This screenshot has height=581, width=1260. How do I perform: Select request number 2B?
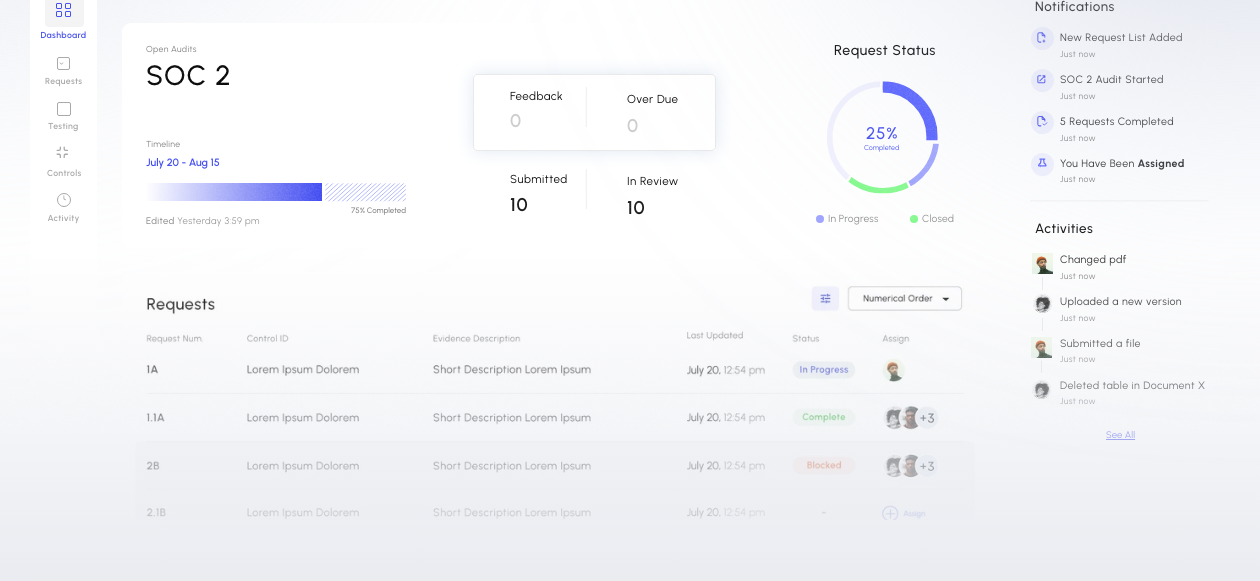(153, 466)
